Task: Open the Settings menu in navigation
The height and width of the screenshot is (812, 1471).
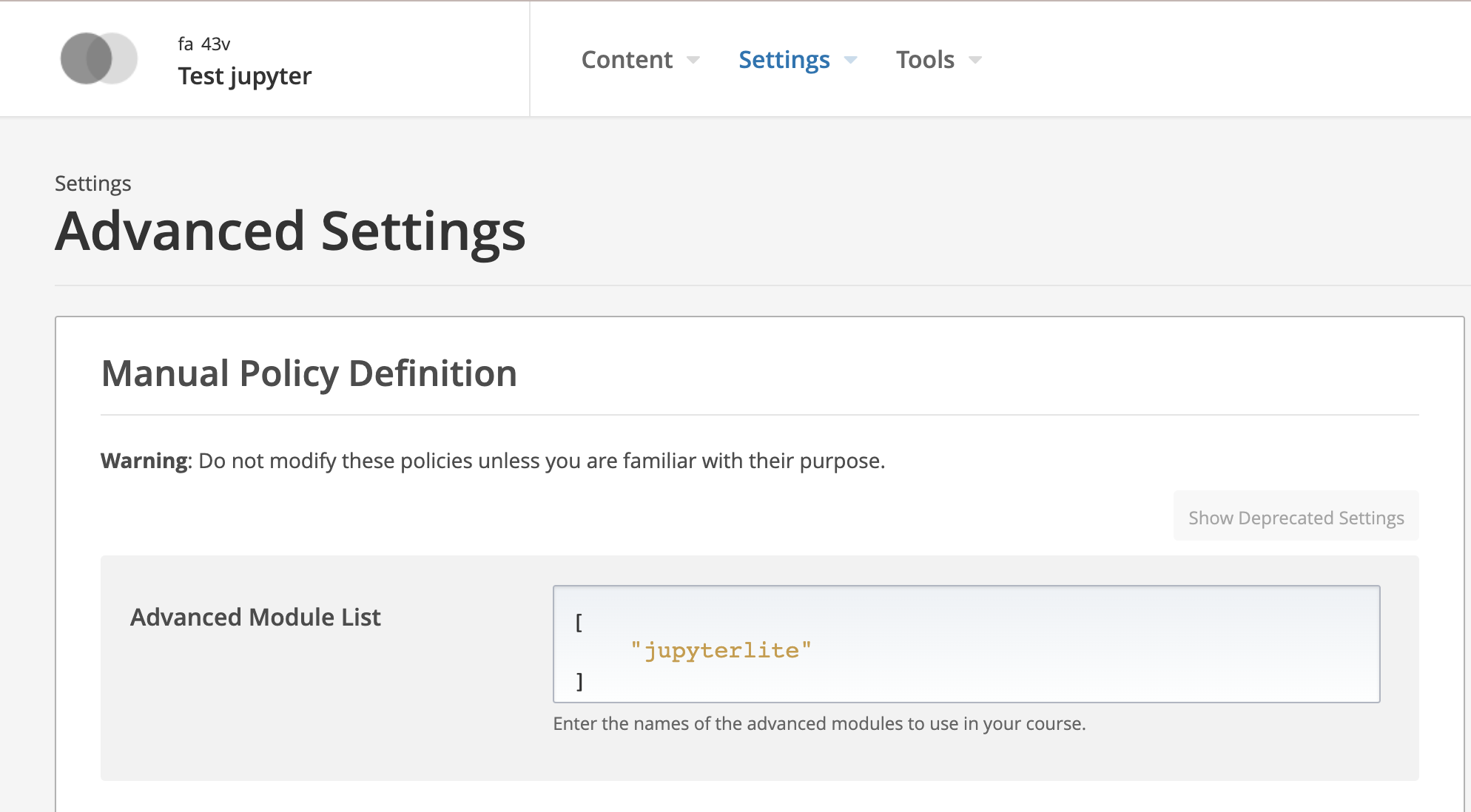Action: click(x=784, y=59)
